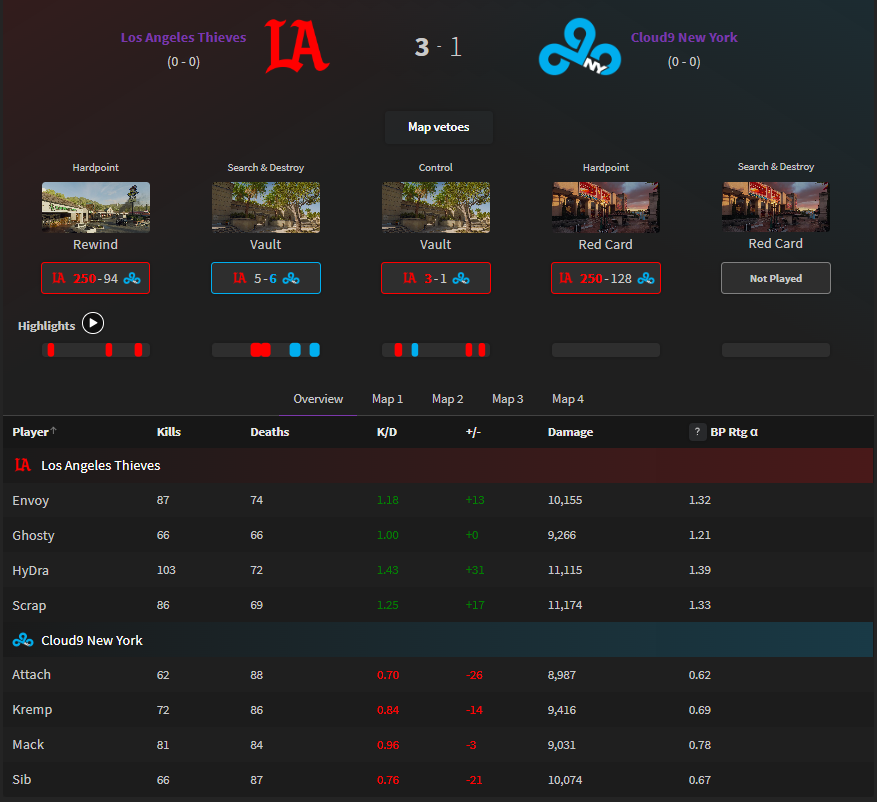Screen dimensions: 877x802
Task: Switch to the Map 2 tab
Action: coord(447,399)
